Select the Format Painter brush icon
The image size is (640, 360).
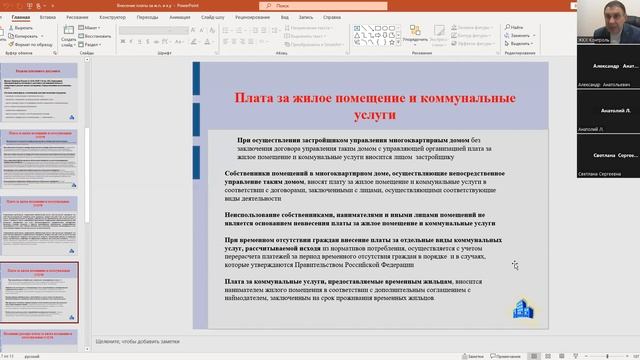pyautogui.click(x=11, y=44)
